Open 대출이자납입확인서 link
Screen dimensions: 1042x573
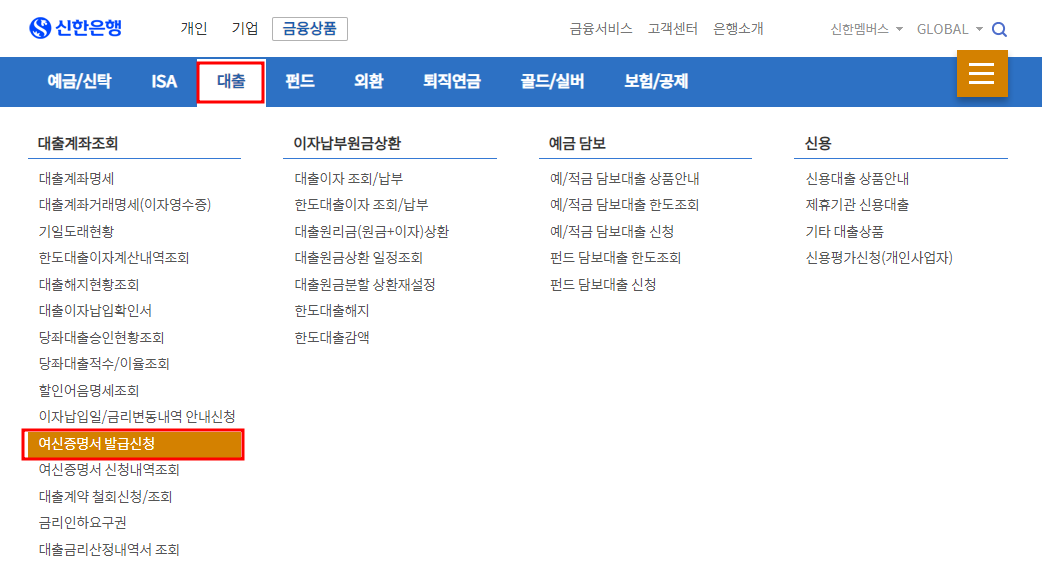[x=95, y=310]
